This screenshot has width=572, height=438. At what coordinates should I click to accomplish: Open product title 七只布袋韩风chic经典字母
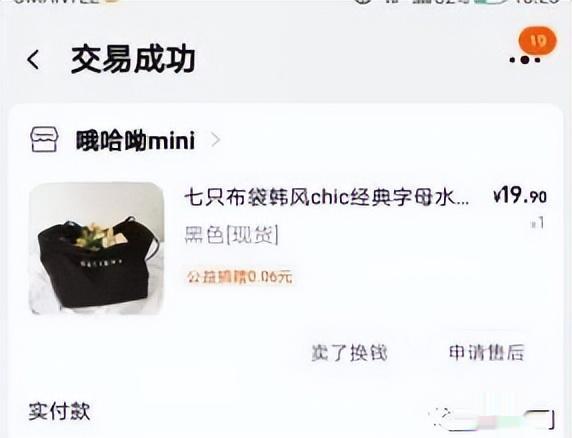pos(327,198)
